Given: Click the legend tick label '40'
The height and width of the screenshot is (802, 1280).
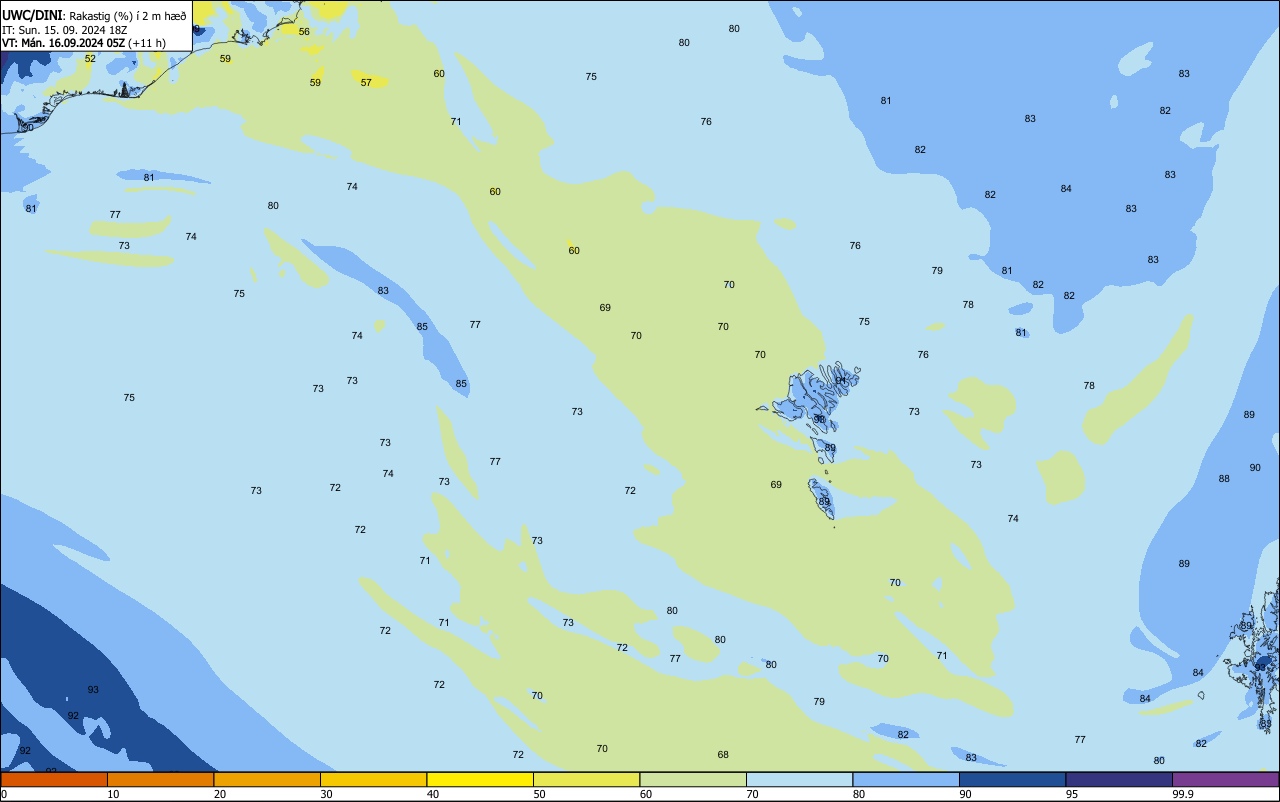Looking at the screenshot, I should click(x=433, y=794).
